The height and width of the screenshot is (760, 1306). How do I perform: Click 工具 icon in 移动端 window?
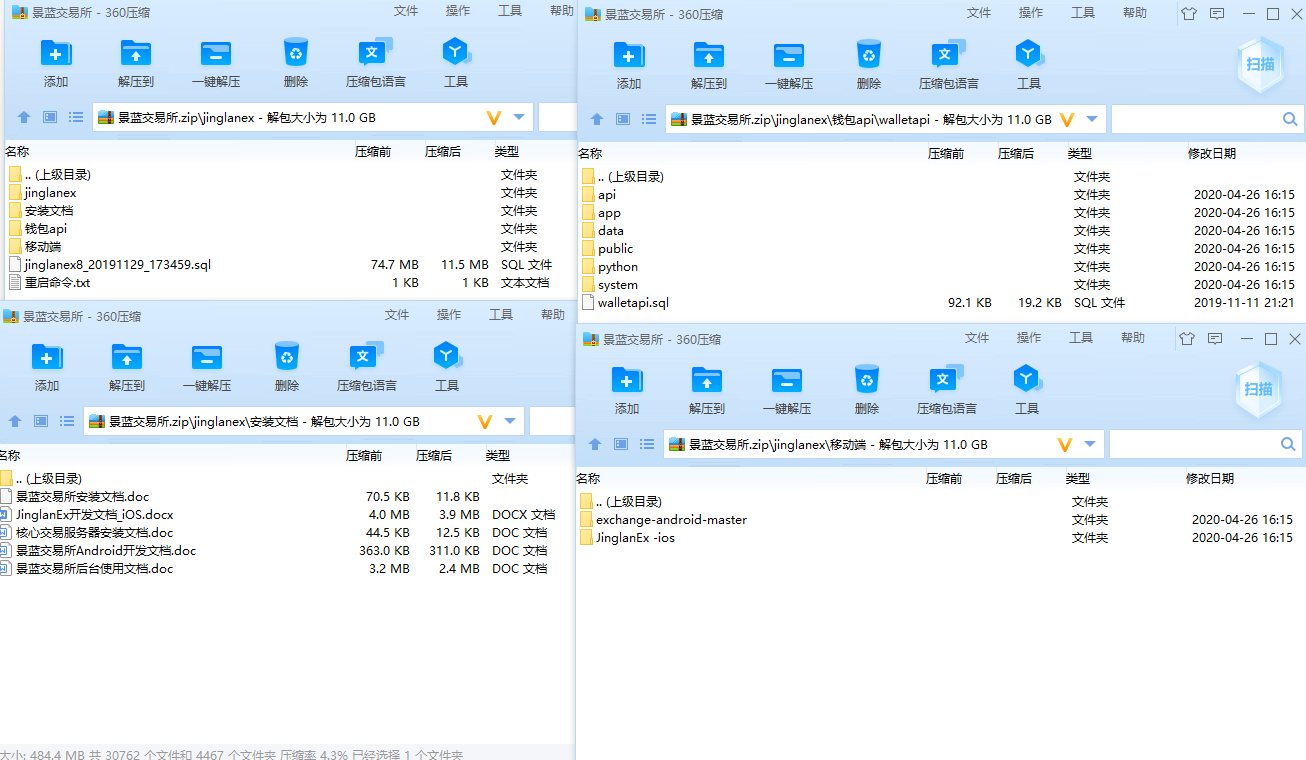[1027, 380]
